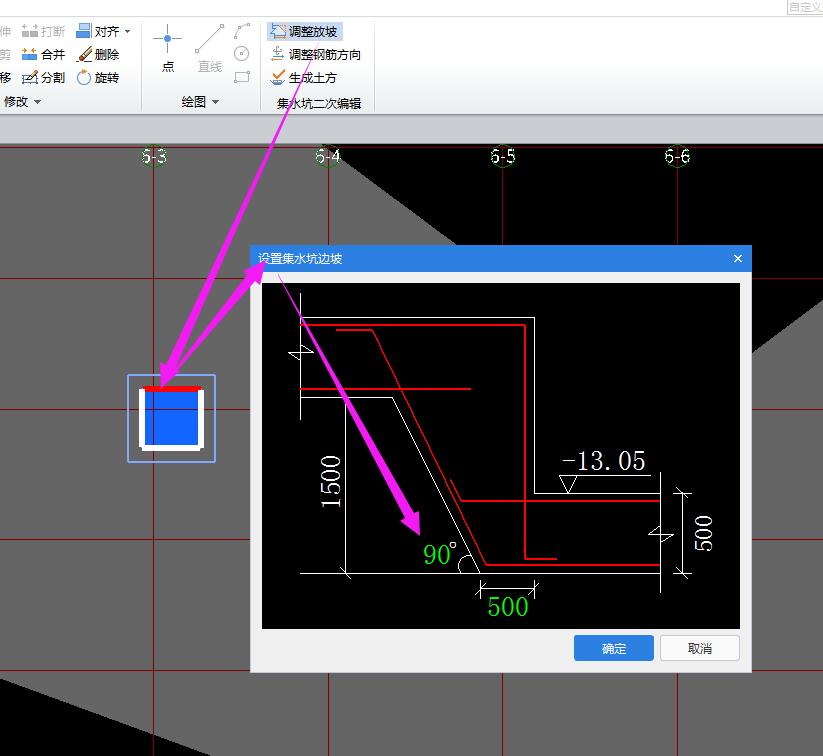Click the 对齐 align tool icon
The width and height of the screenshot is (823, 756).
tap(83, 31)
